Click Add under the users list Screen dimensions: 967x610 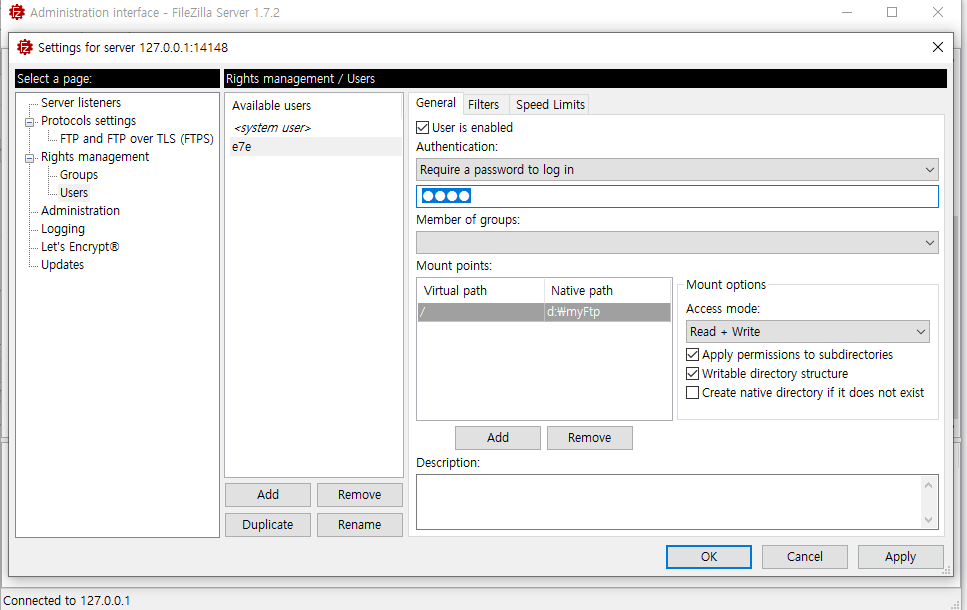click(x=268, y=495)
